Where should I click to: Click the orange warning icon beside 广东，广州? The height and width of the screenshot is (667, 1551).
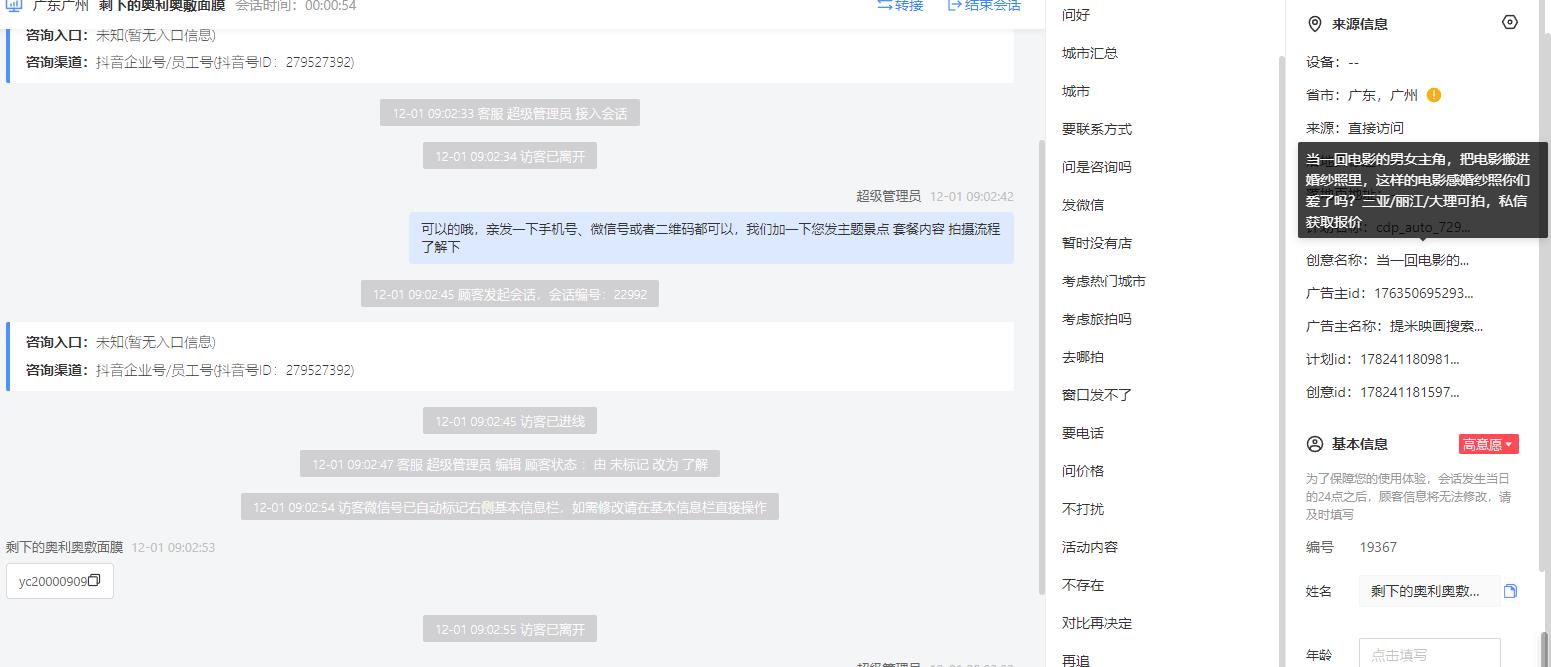(x=1434, y=95)
